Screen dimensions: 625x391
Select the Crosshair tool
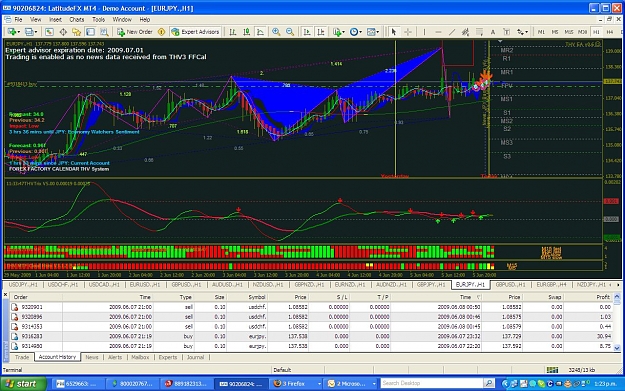[x=408, y=32]
